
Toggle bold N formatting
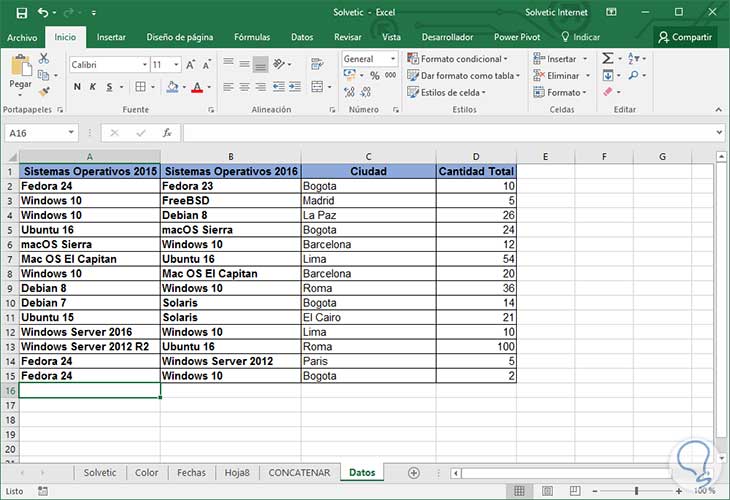[77, 87]
